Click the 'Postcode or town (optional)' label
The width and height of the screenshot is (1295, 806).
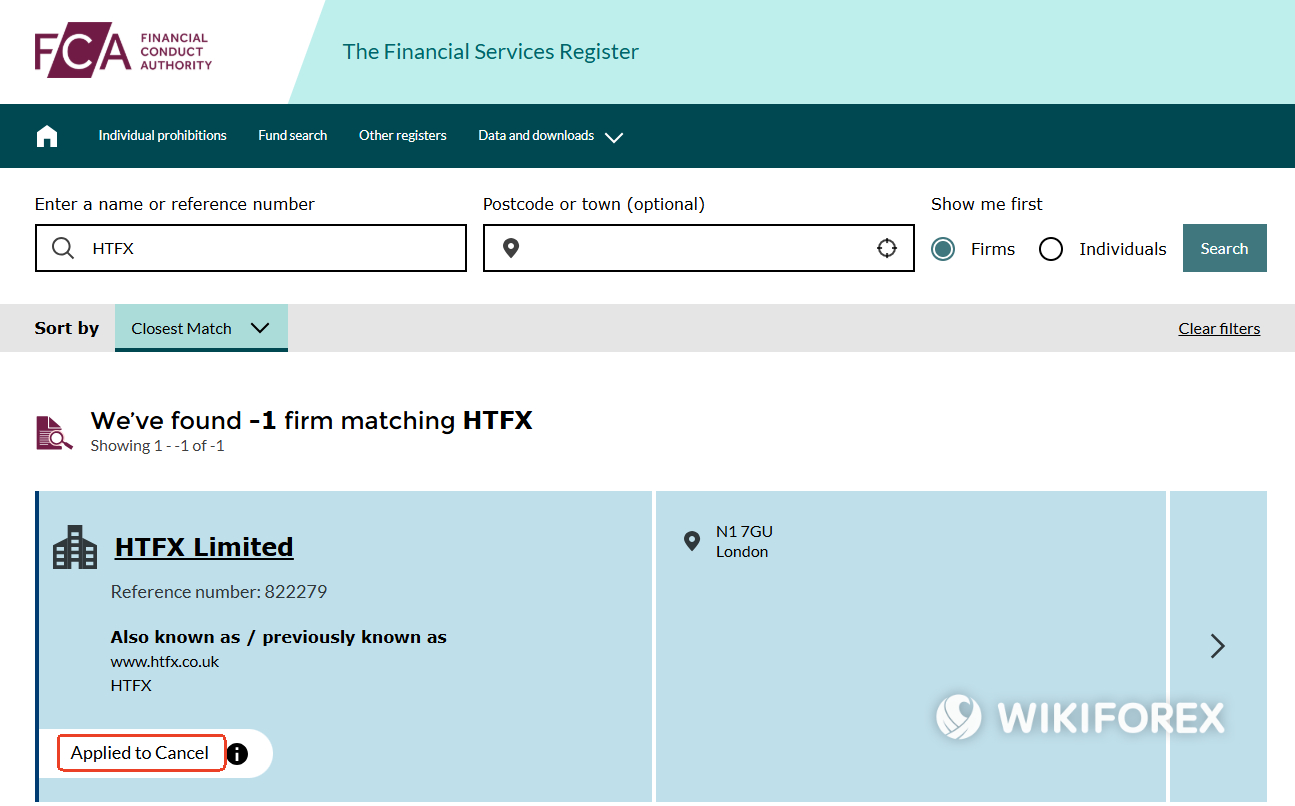pyautogui.click(x=594, y=204)
